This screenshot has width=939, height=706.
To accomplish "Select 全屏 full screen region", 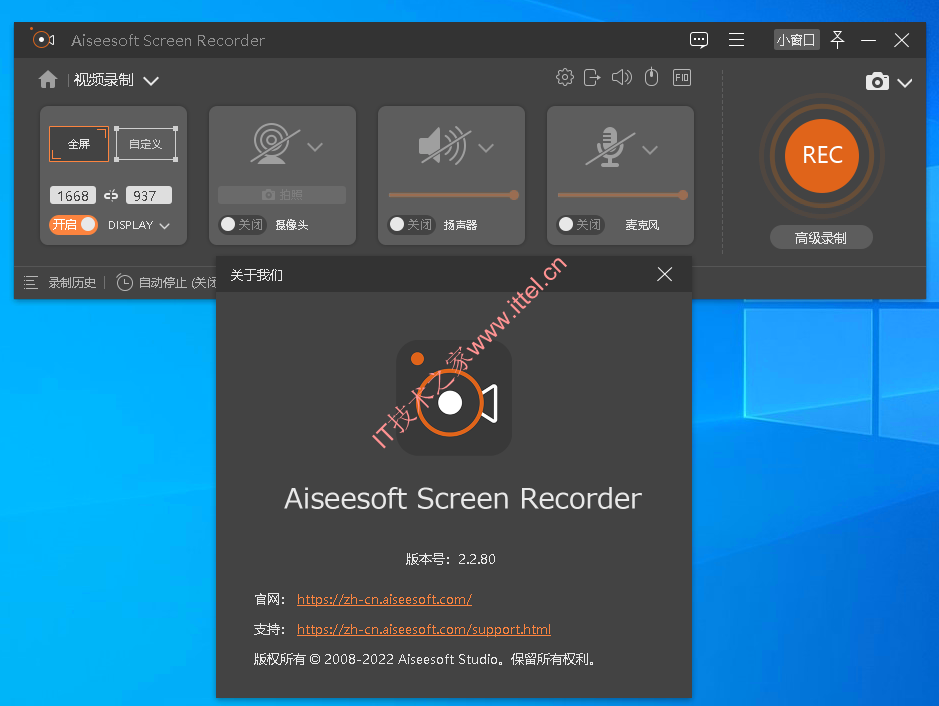I will (x=79, y=144).
